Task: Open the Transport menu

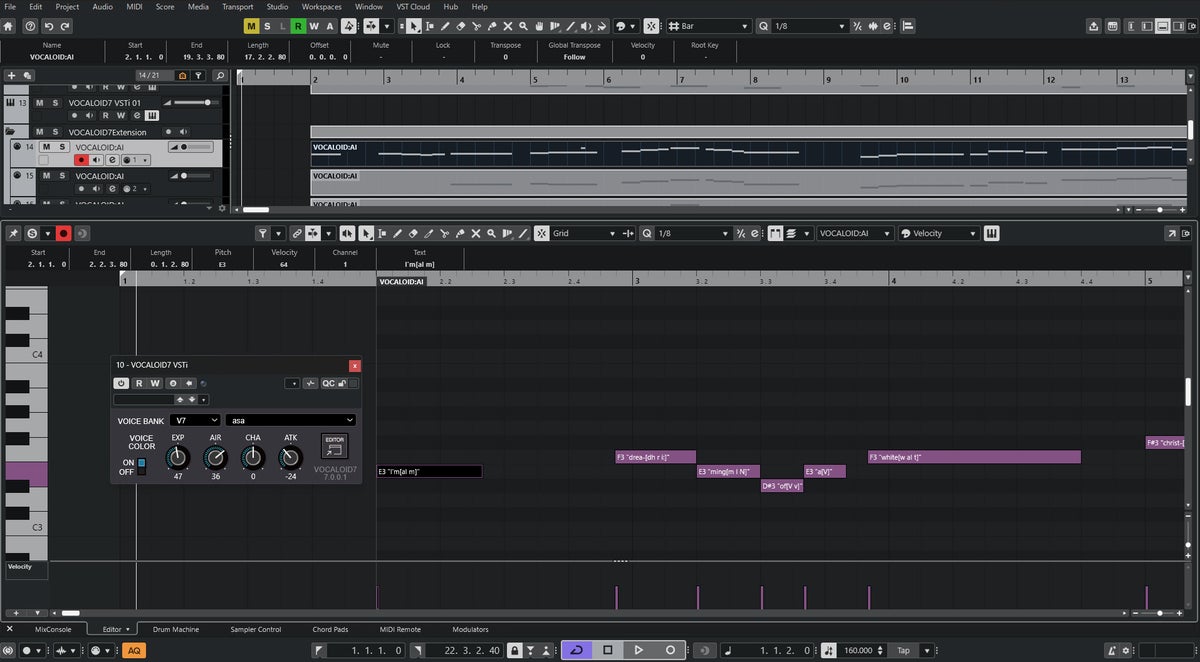Action: click(237, 6)
